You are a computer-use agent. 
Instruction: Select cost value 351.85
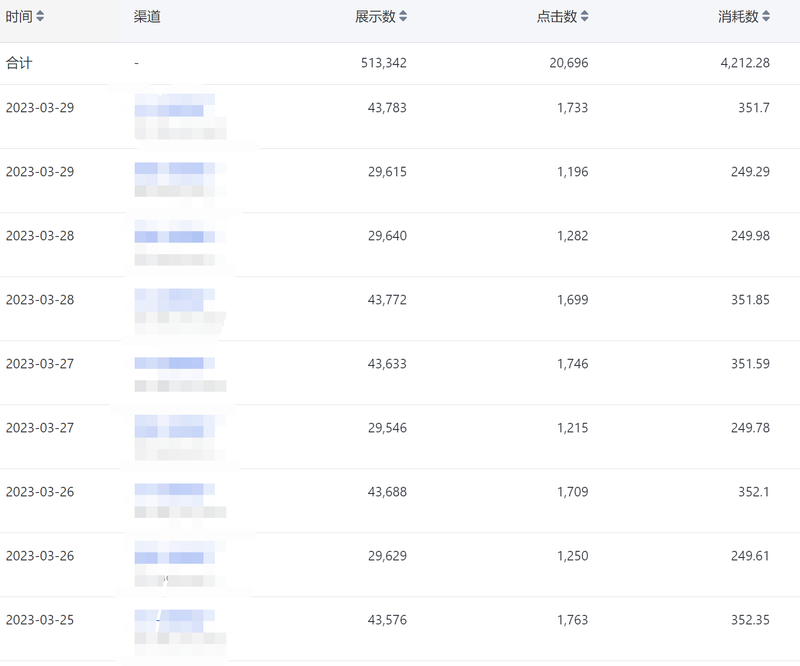point(750,300)
